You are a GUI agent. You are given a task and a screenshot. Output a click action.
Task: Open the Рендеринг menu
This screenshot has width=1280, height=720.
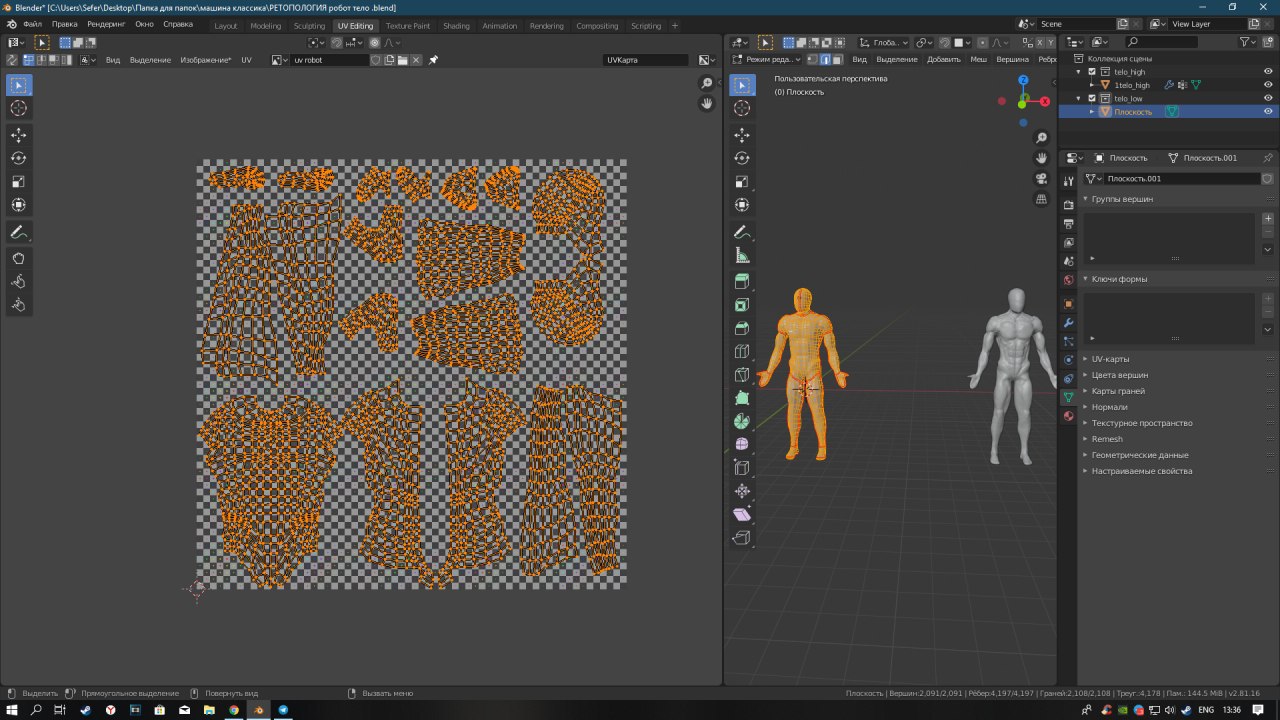coord(106,24)
